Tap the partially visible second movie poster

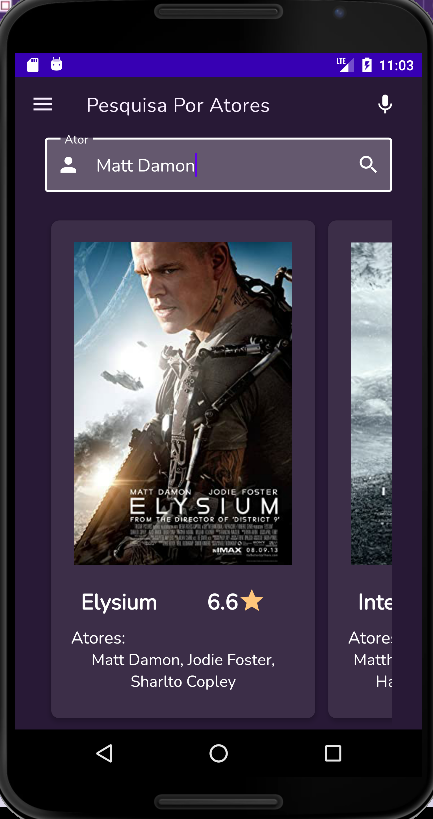click(x=371, y=403)
